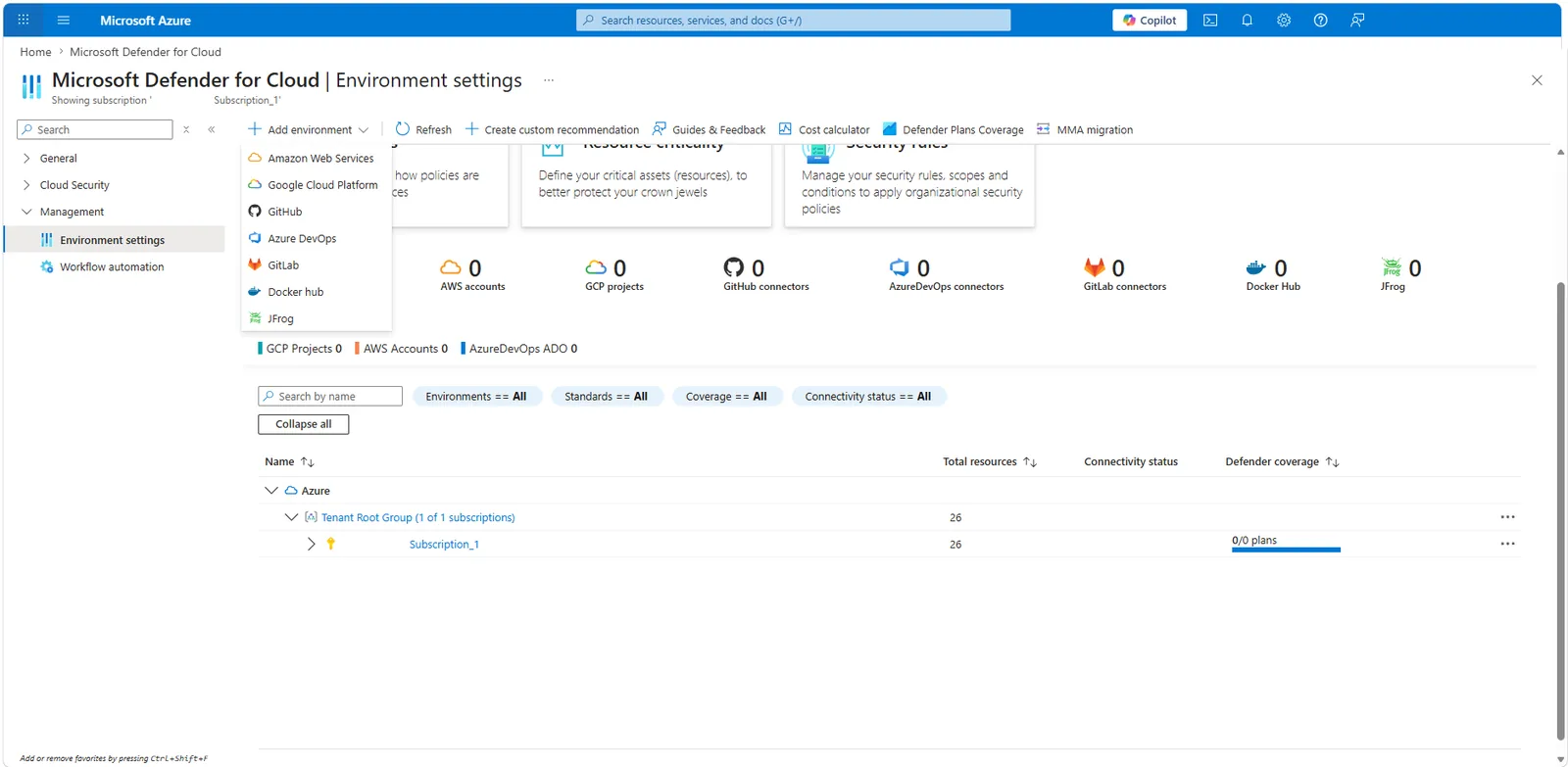Open the notifications bell
The height and width of the screenshot is (767, 1568).
tap(1247, 20)
